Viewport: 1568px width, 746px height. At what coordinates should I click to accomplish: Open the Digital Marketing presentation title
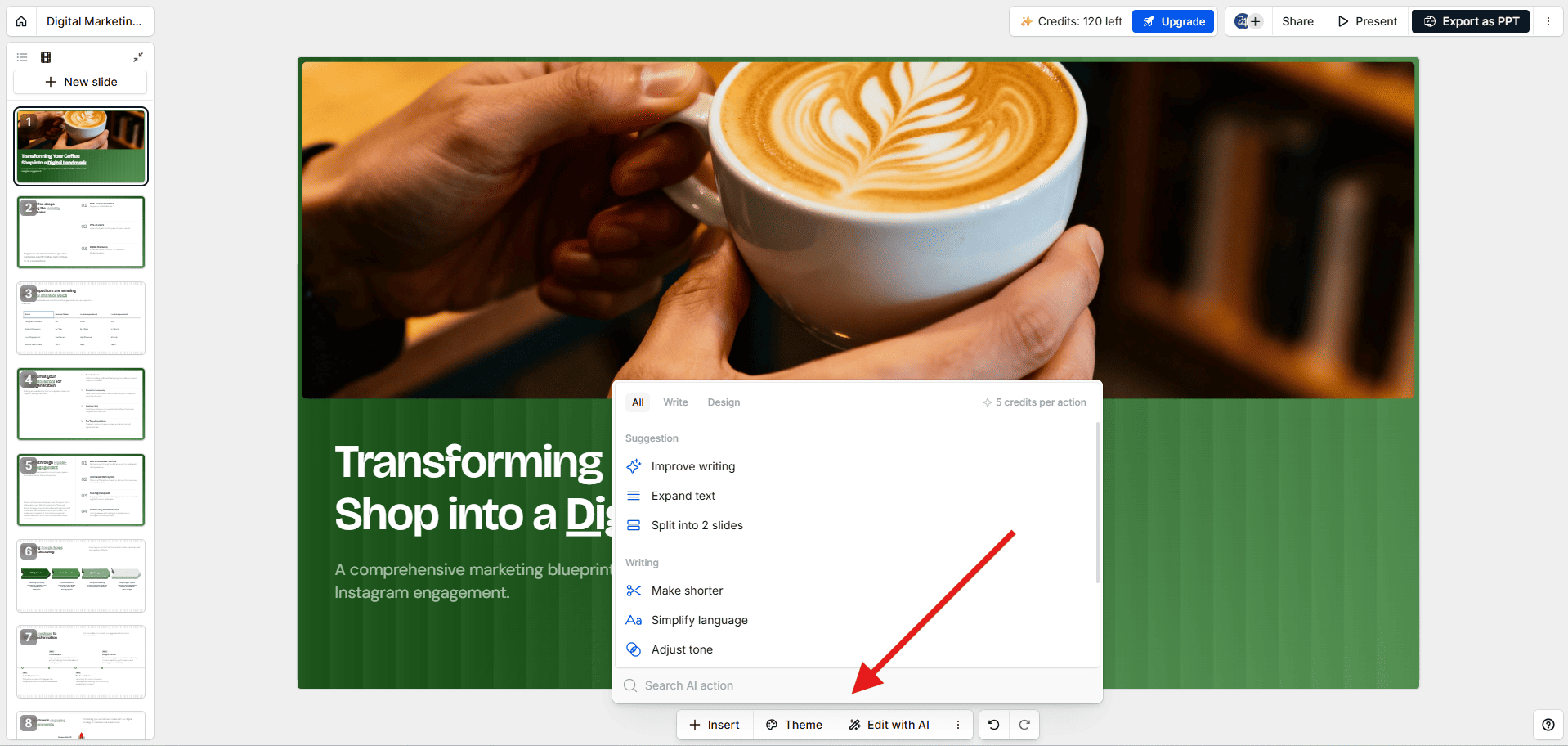click(x=94, y=21)
